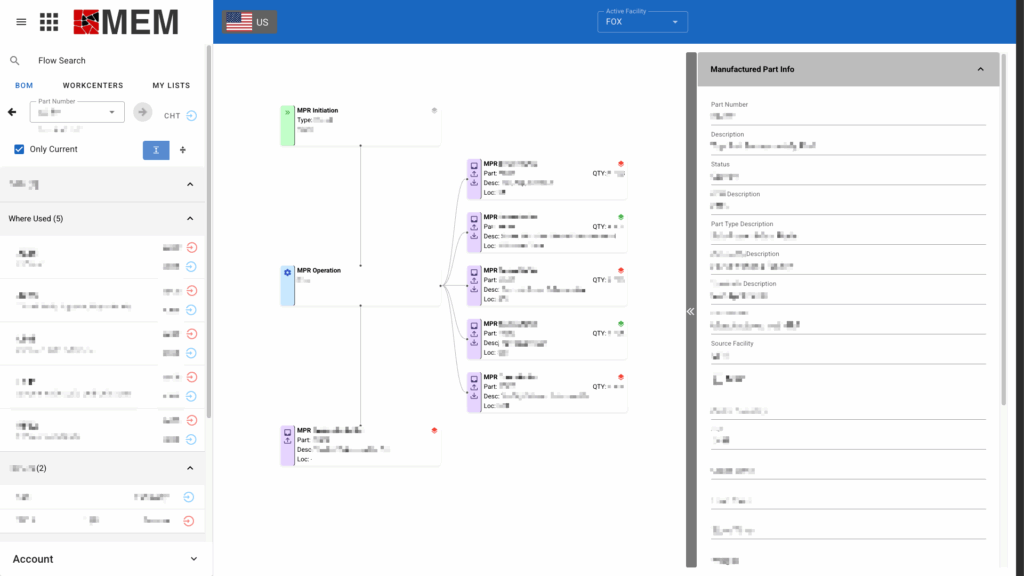1024x576 pixels.
Task: Click the back arrow beside Part Number
Action: 13,113
